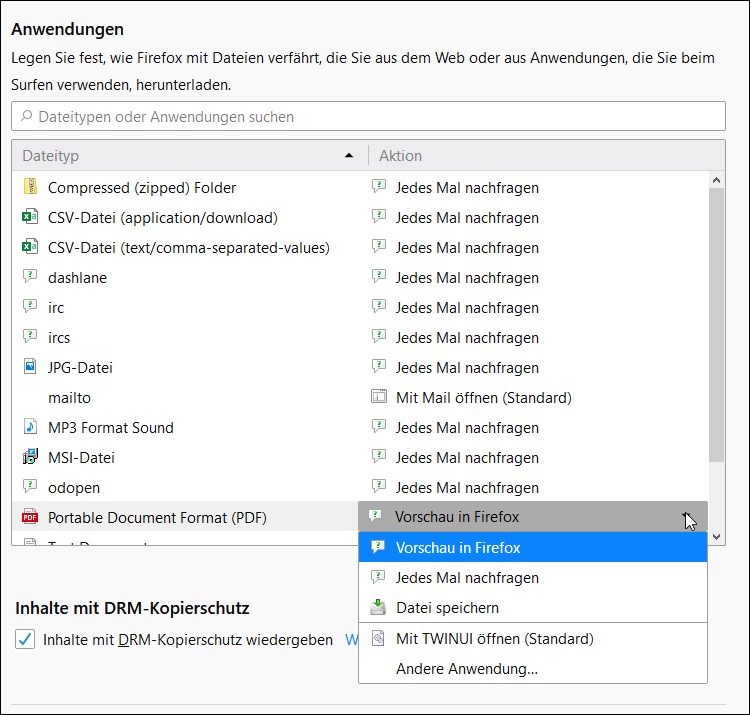
Task: Click the list scrollbar up arrow
Action: 716,180
